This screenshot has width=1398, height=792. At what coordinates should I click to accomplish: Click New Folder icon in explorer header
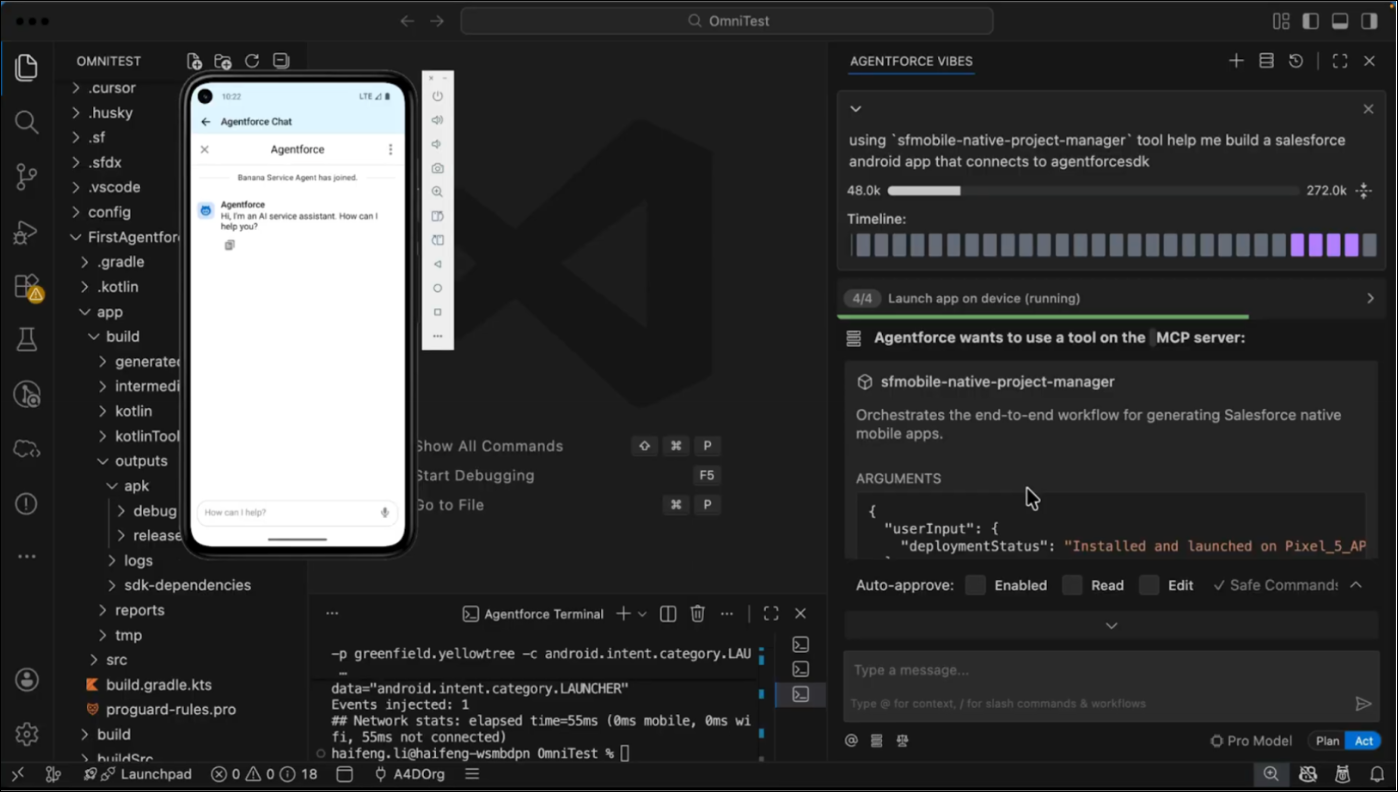(x=223, y=61)
